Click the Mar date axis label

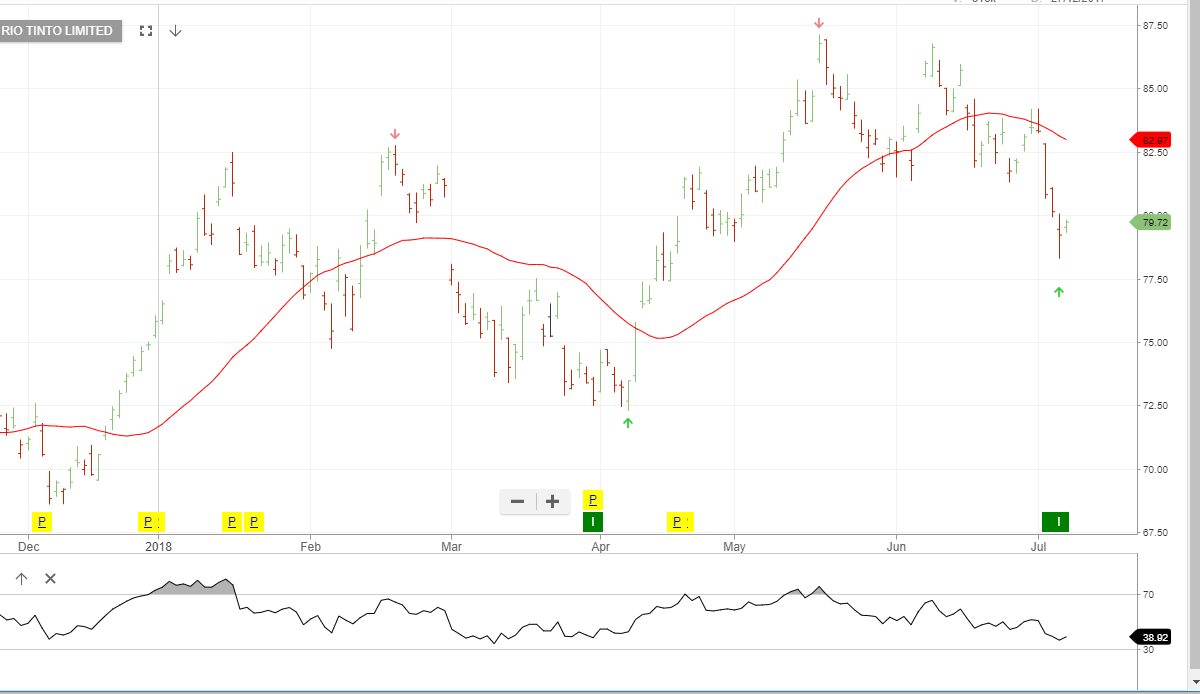click(452, 547)
